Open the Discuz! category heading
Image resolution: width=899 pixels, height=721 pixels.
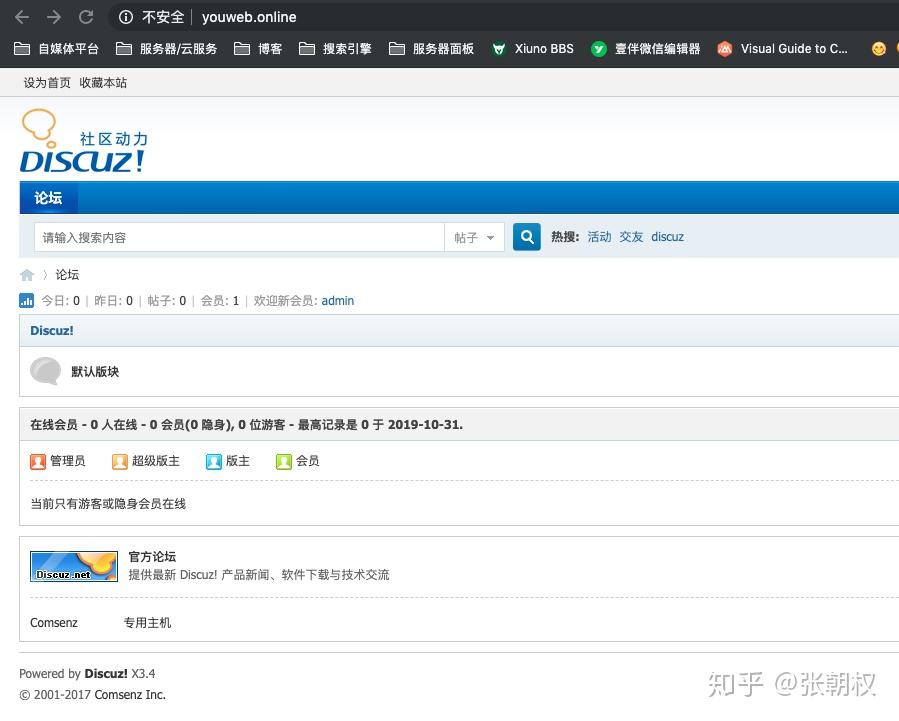pos(52,331)
